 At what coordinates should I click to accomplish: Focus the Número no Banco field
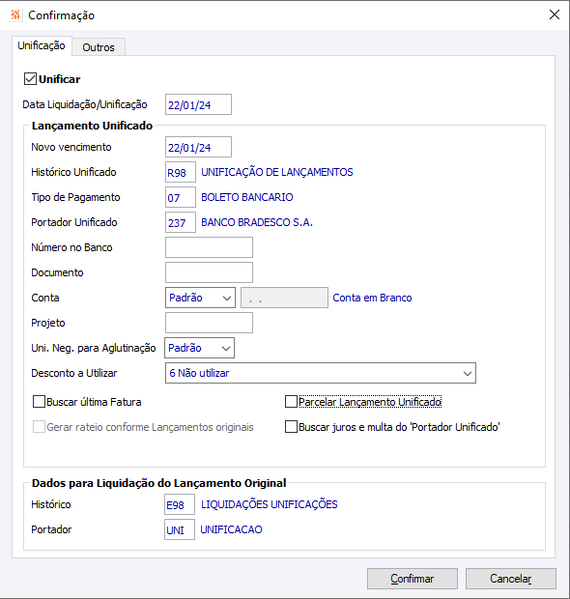tap(209, 247)
